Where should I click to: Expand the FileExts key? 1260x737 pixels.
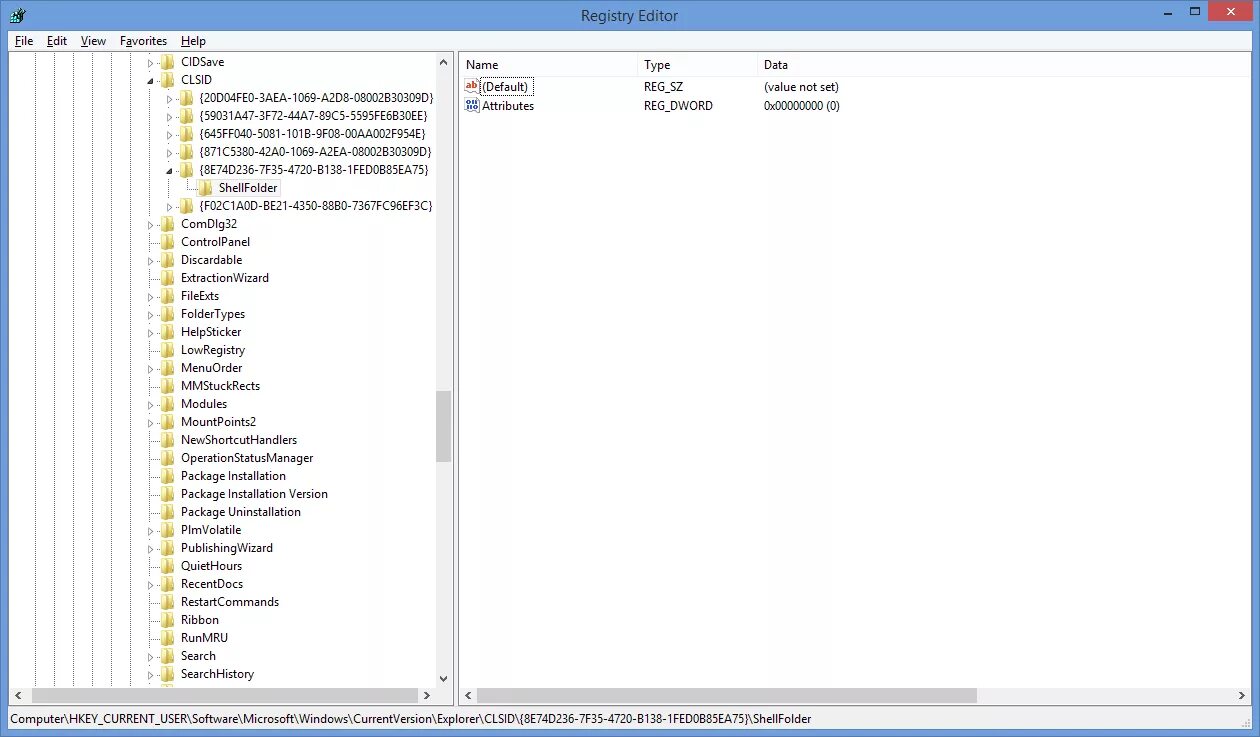click(x=151, y=296)
